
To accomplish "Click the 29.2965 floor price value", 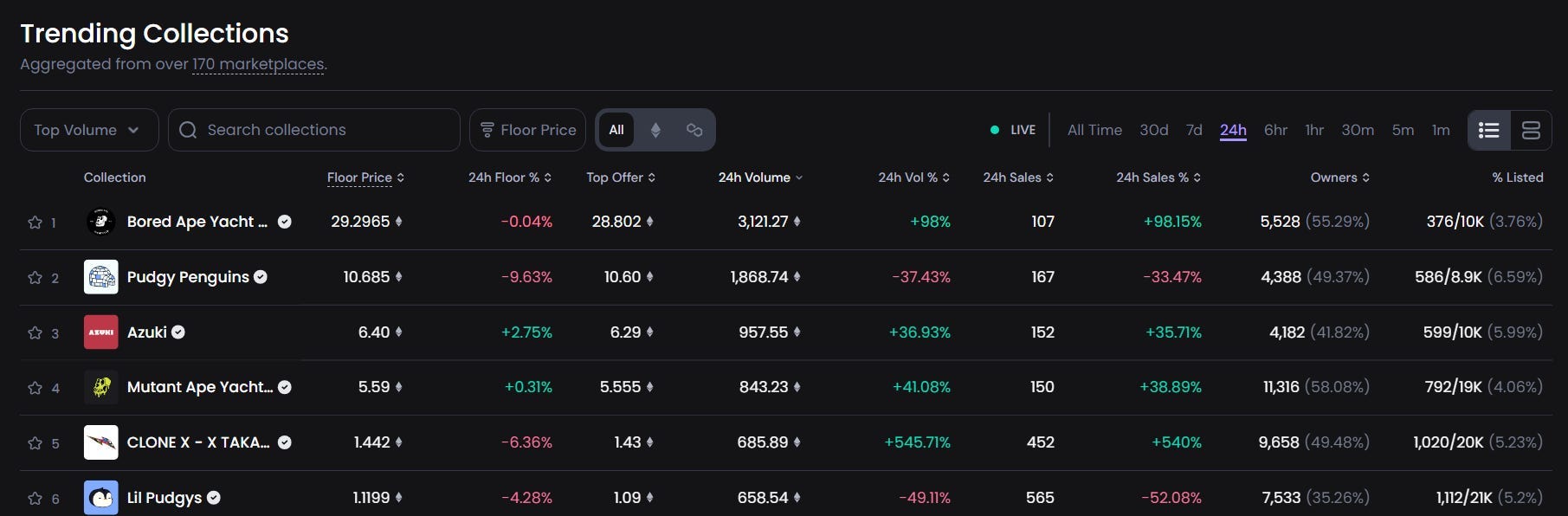I will coord(360,222).
